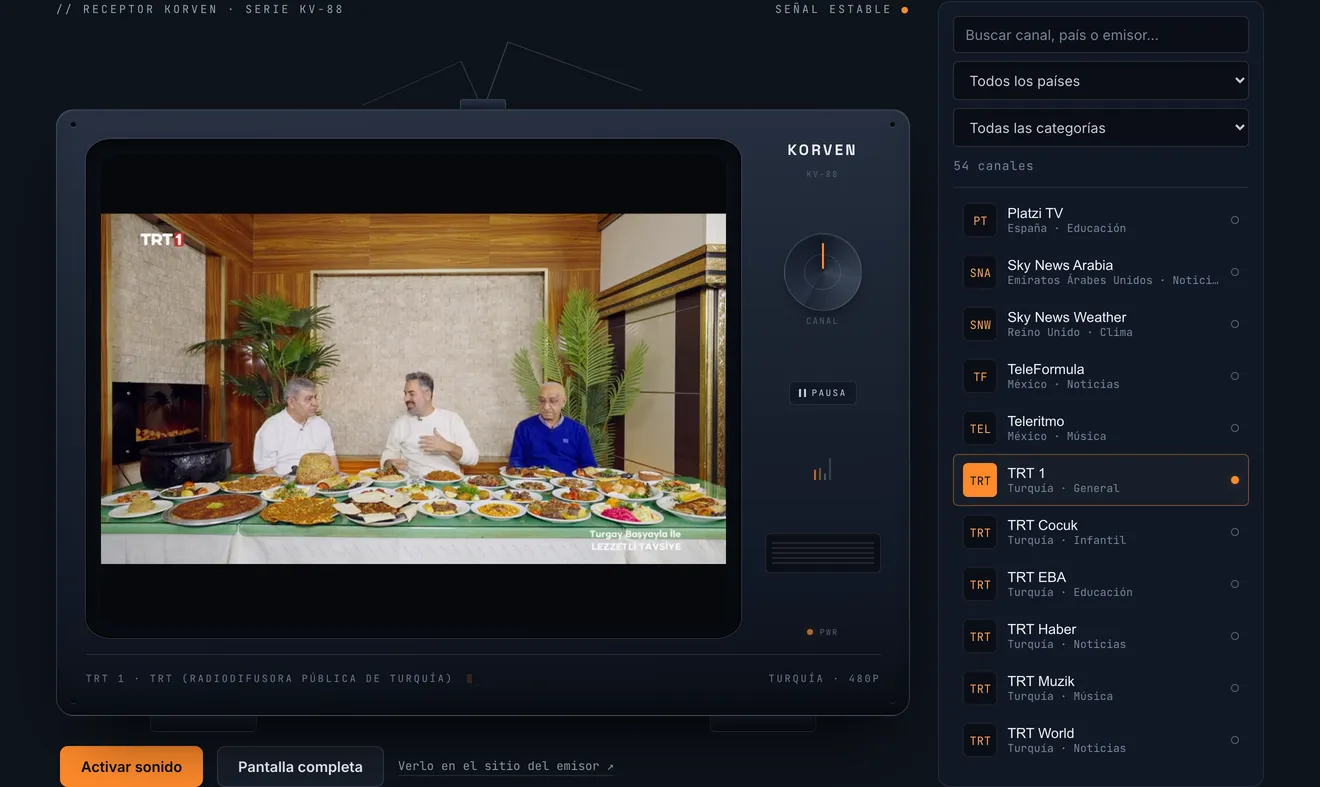Select the TRT World status dot
Viewport: 1320px width, 787px height.
(x=1235, y=740)
